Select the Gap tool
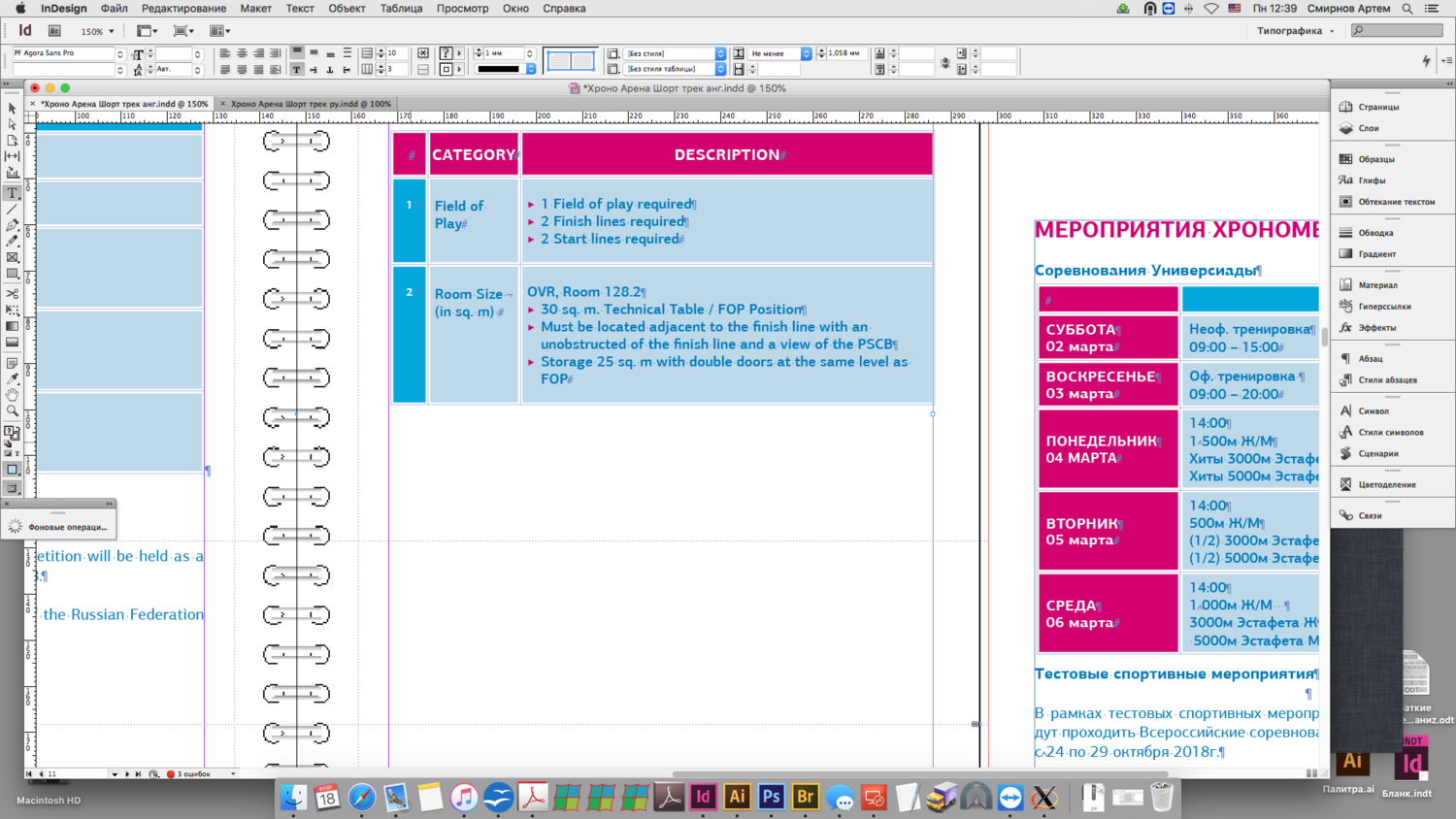Viewport: 1456px width, 819px height. coord(13,156)
